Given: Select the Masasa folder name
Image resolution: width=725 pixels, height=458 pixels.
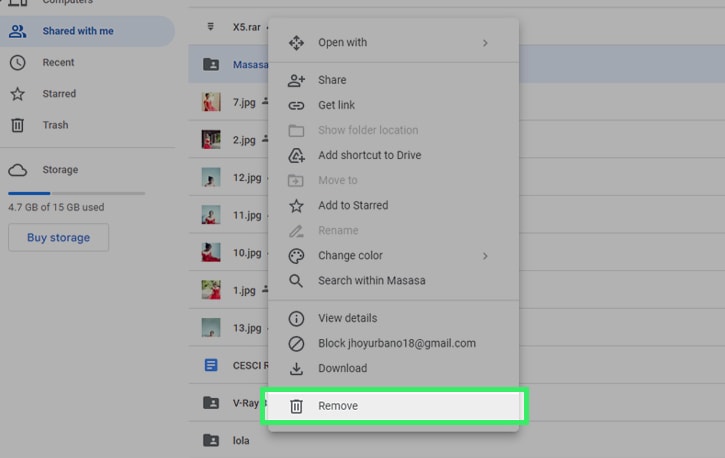Looking at the screenshot, I should pyautogui.click(x=250, y=65).
